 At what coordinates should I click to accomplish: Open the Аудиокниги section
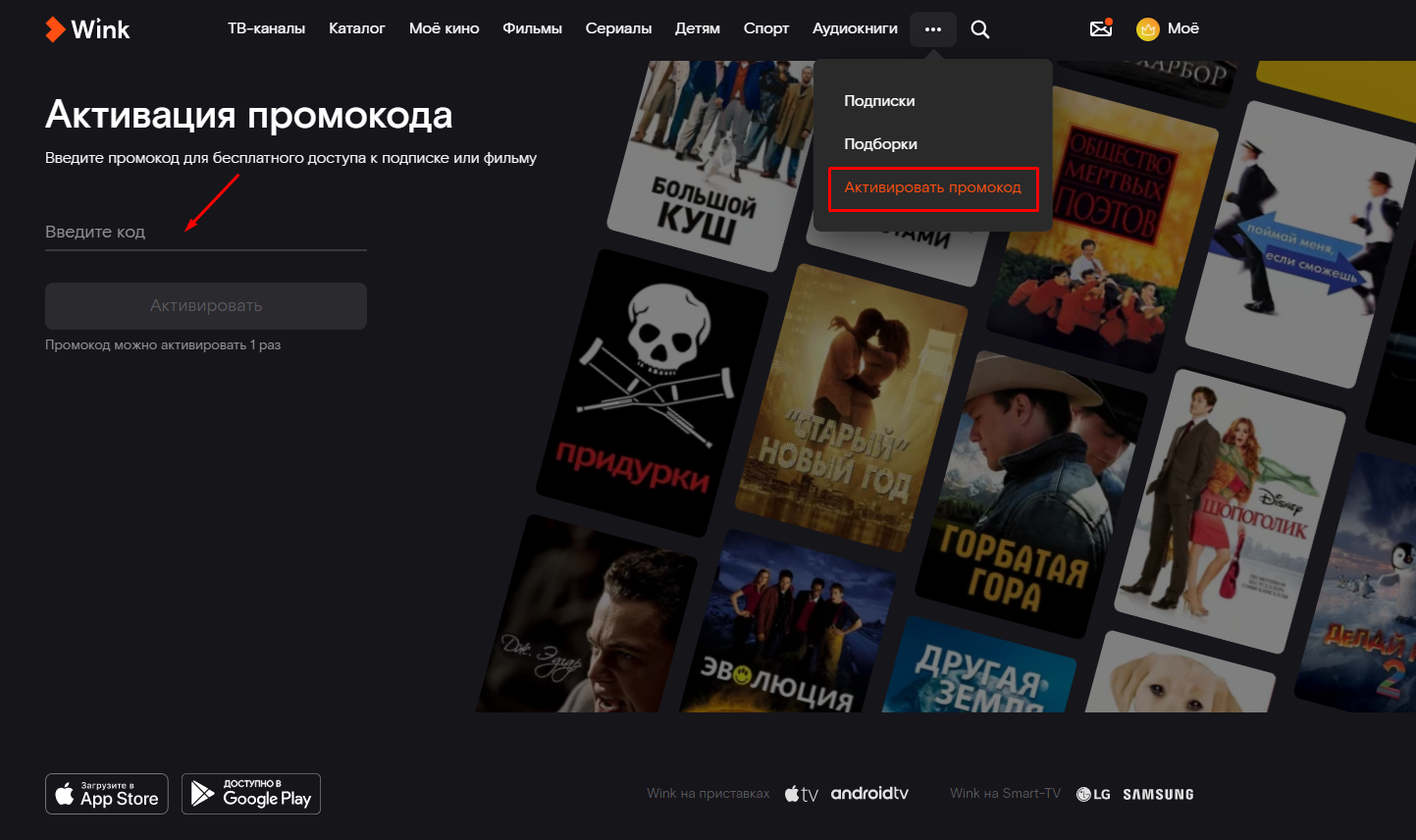[x=855, y=28]
